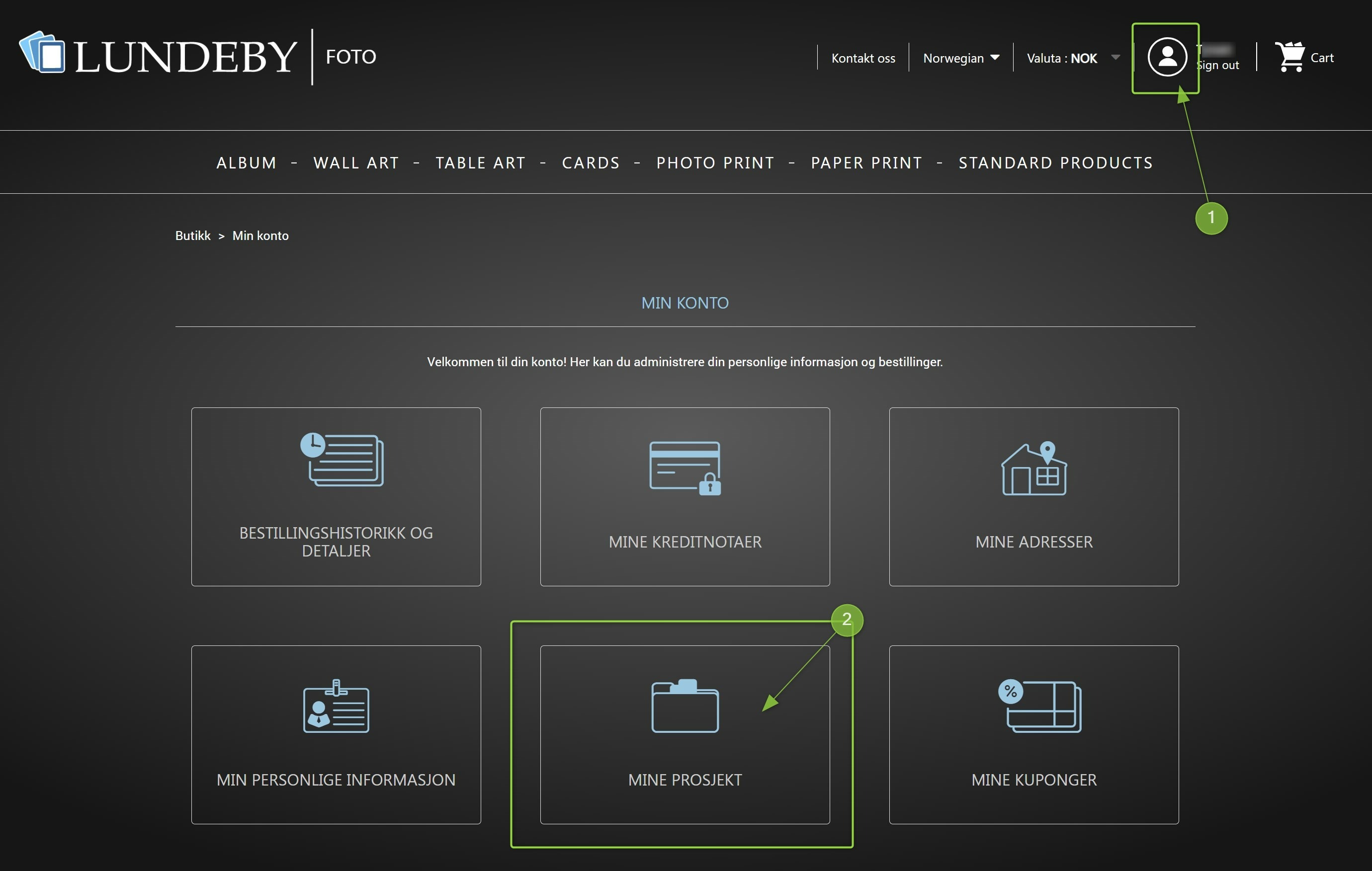
Task: Select CARDS in the menu bar
Action: (590, 163)
